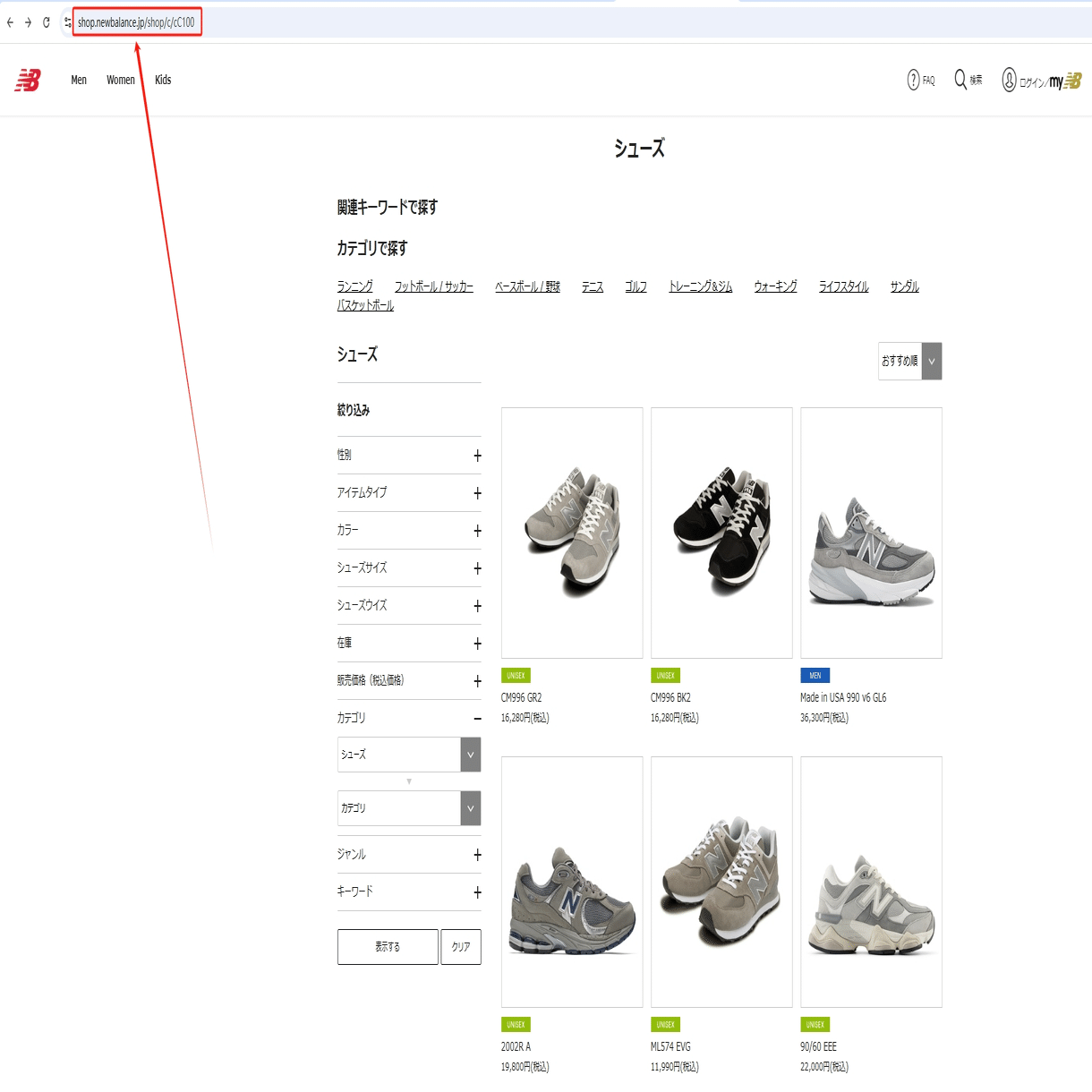
Task: Expand the 性別 filter
Action: pos(409,456)
